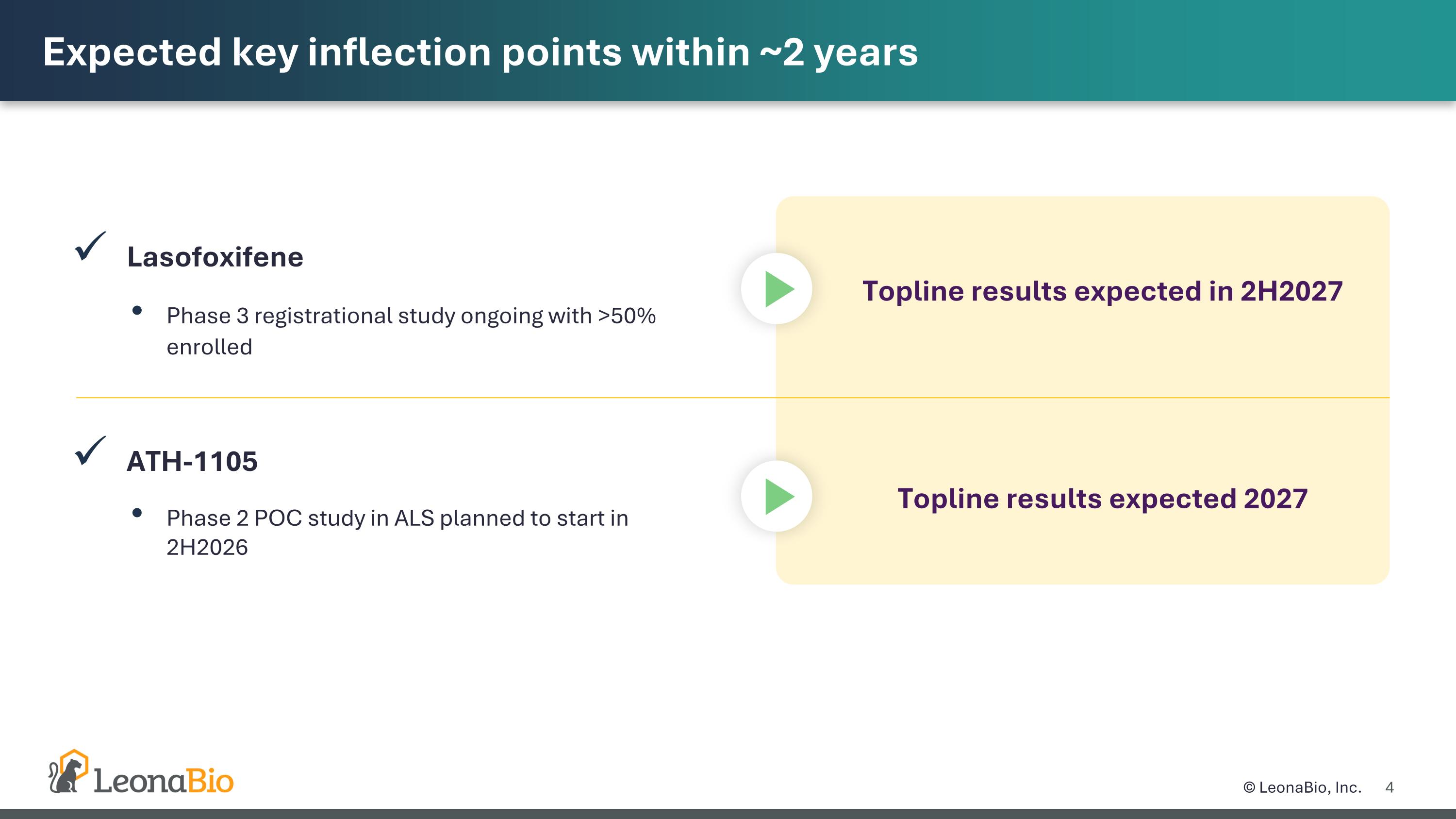Click the checkmark next to Lasofoxifene
The width and height of the screenshot is (1456, 819).
pos(90,247)
